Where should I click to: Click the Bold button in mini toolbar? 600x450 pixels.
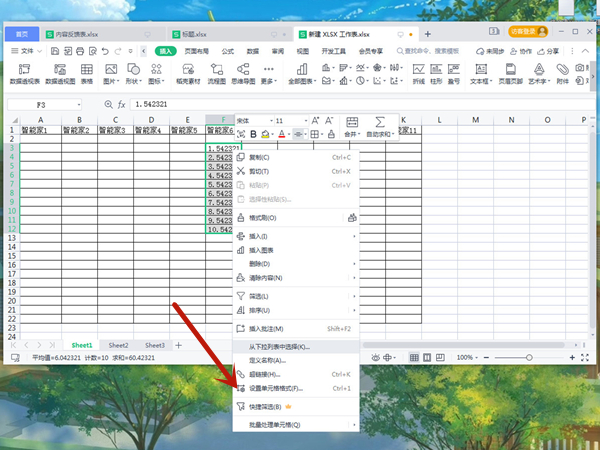(x=254, y=134)
